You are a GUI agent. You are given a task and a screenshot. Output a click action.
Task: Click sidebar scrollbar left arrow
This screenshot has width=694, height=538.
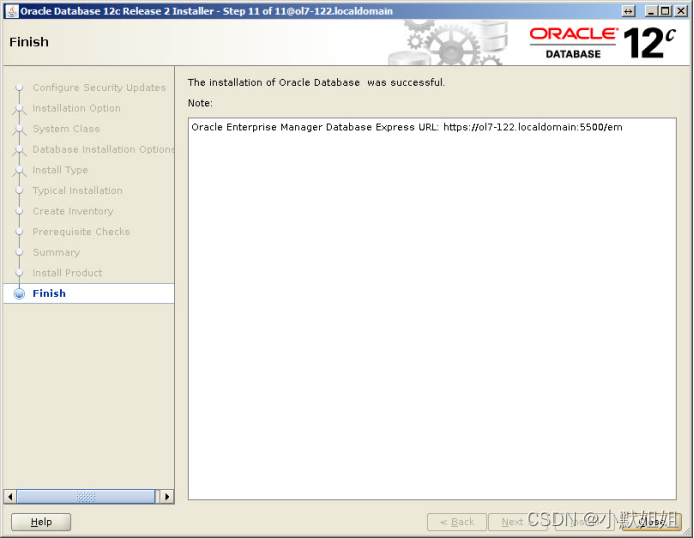click(10, 496)
